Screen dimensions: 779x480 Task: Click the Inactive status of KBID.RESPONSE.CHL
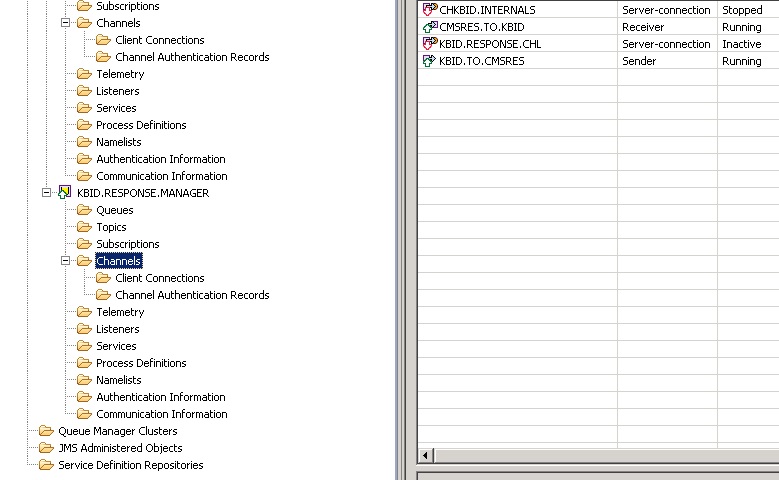[x=741, y=44]
